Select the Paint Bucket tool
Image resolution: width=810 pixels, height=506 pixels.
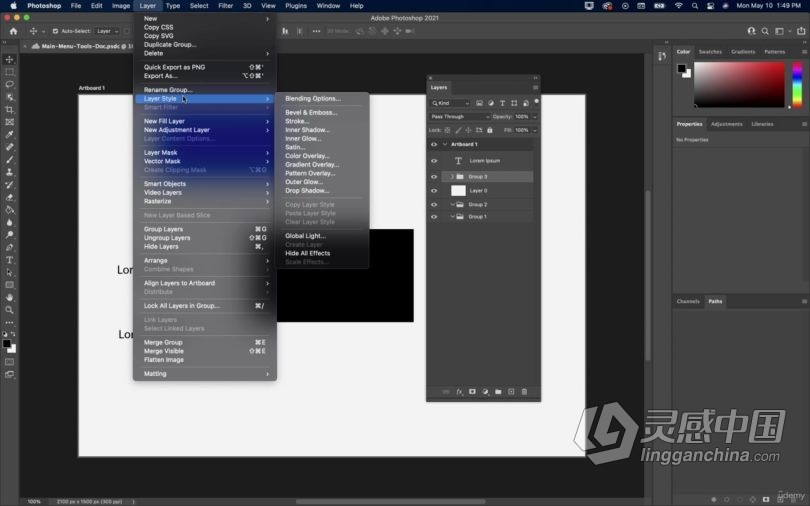[9, 210]
